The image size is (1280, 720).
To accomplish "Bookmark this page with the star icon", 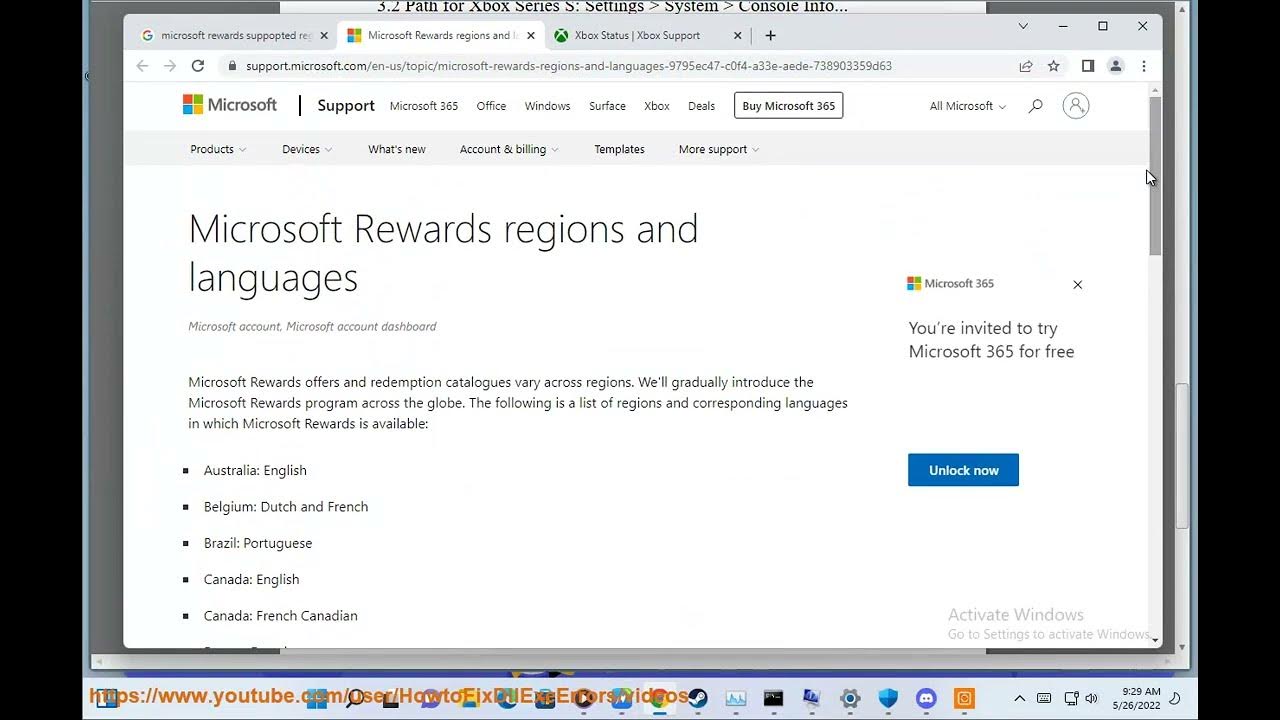I will pyautogui.click(x=1053, y=66).
